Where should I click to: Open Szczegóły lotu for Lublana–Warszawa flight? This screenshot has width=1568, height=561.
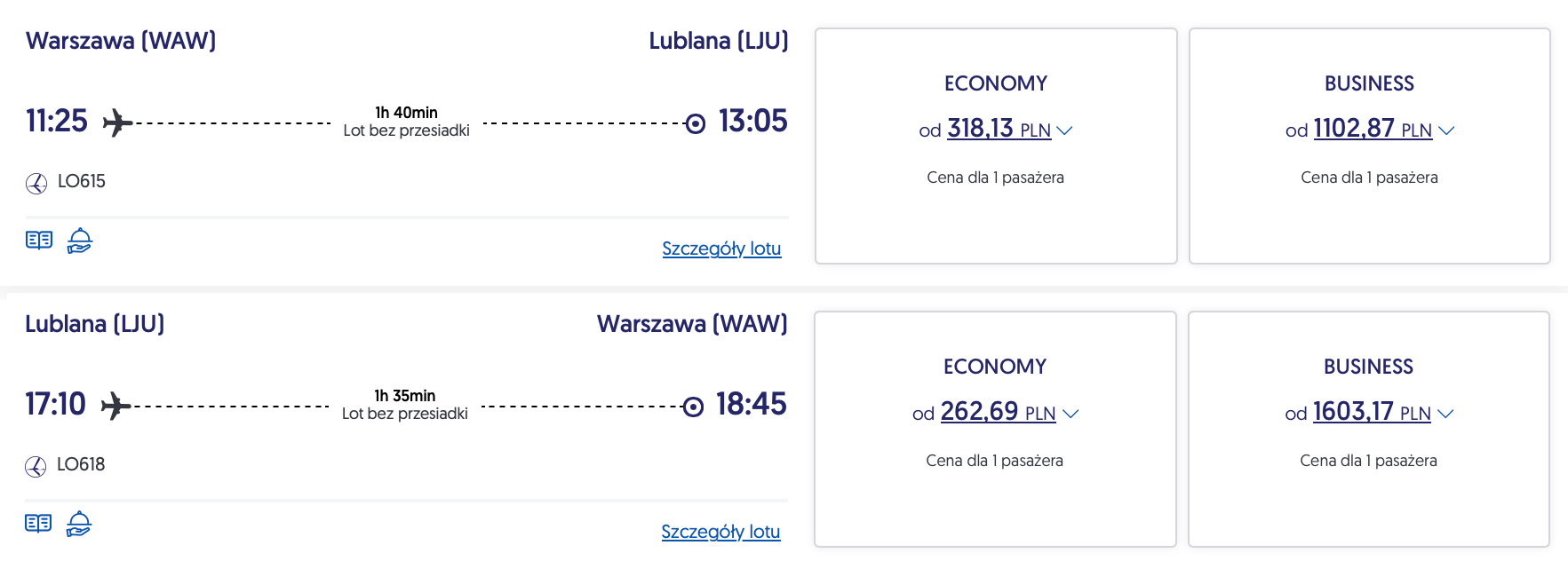click(x=720, y=532)
